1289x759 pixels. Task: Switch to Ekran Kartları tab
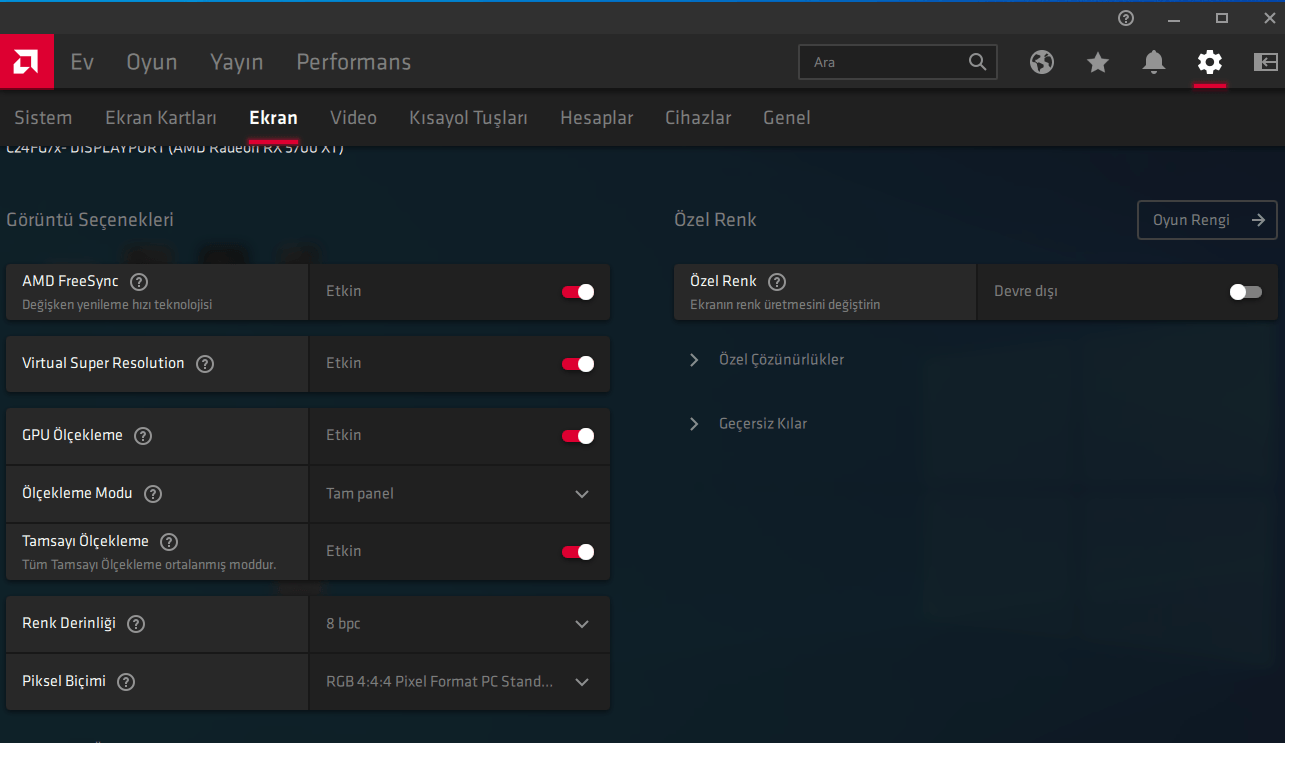pos(161,118)
